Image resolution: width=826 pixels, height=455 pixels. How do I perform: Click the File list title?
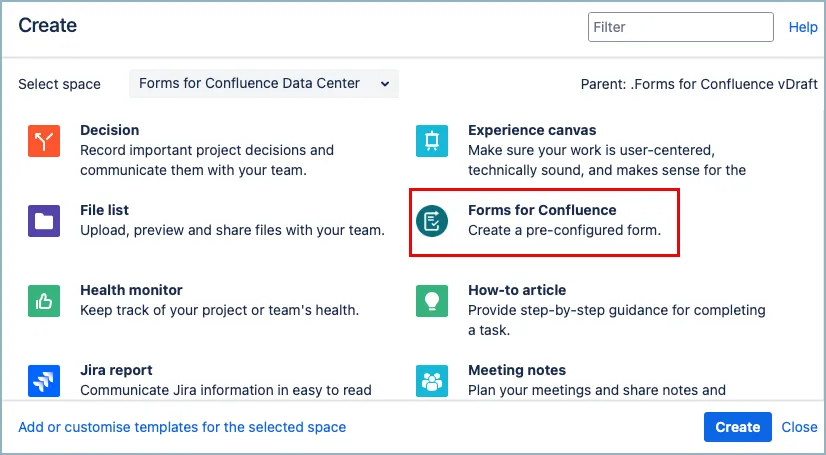104,210
